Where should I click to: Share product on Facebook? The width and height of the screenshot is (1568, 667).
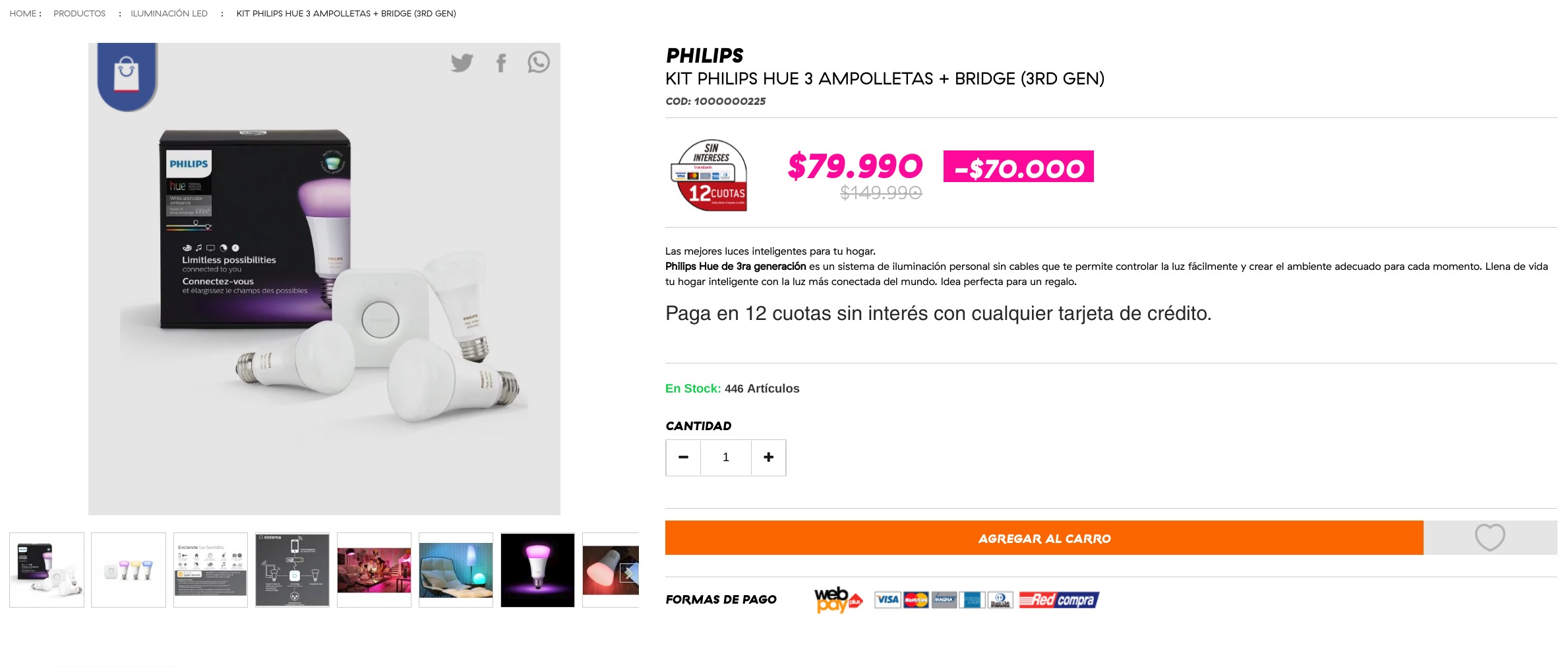501,63
